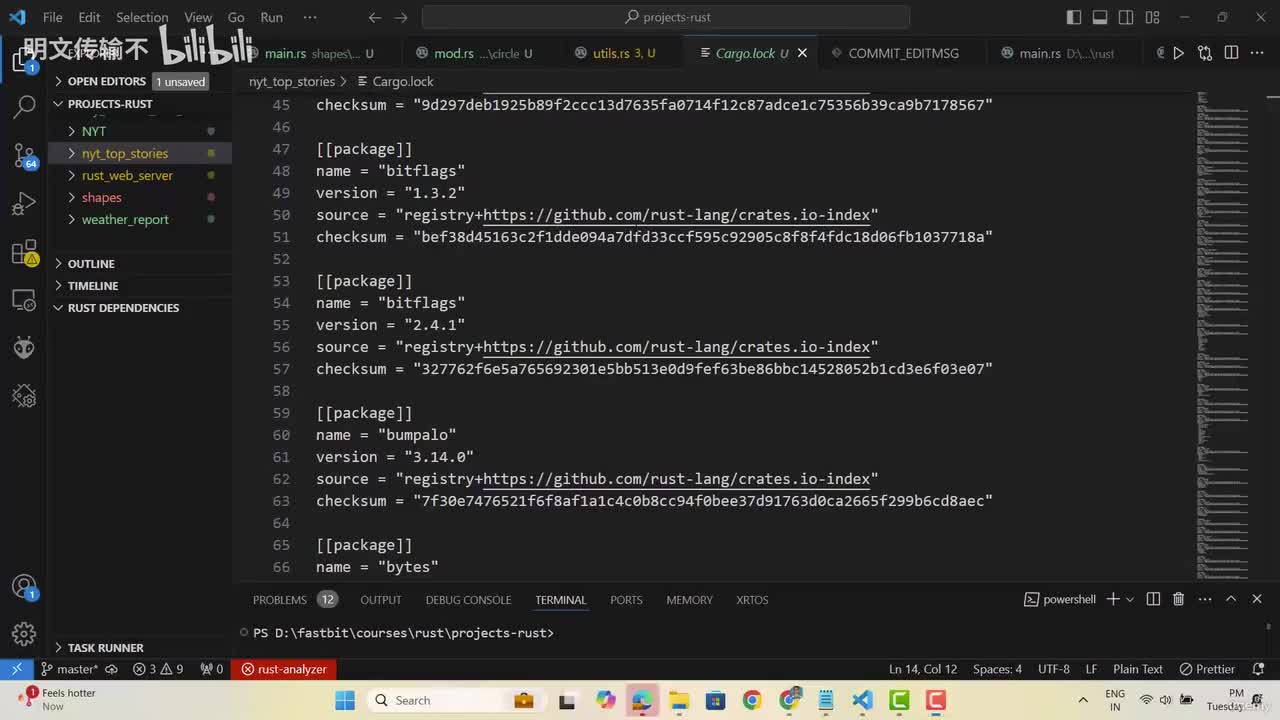This screenshot has width=1280, height=720.
Task: Open the Run and Debug view
Action: [x=24, y=204]
